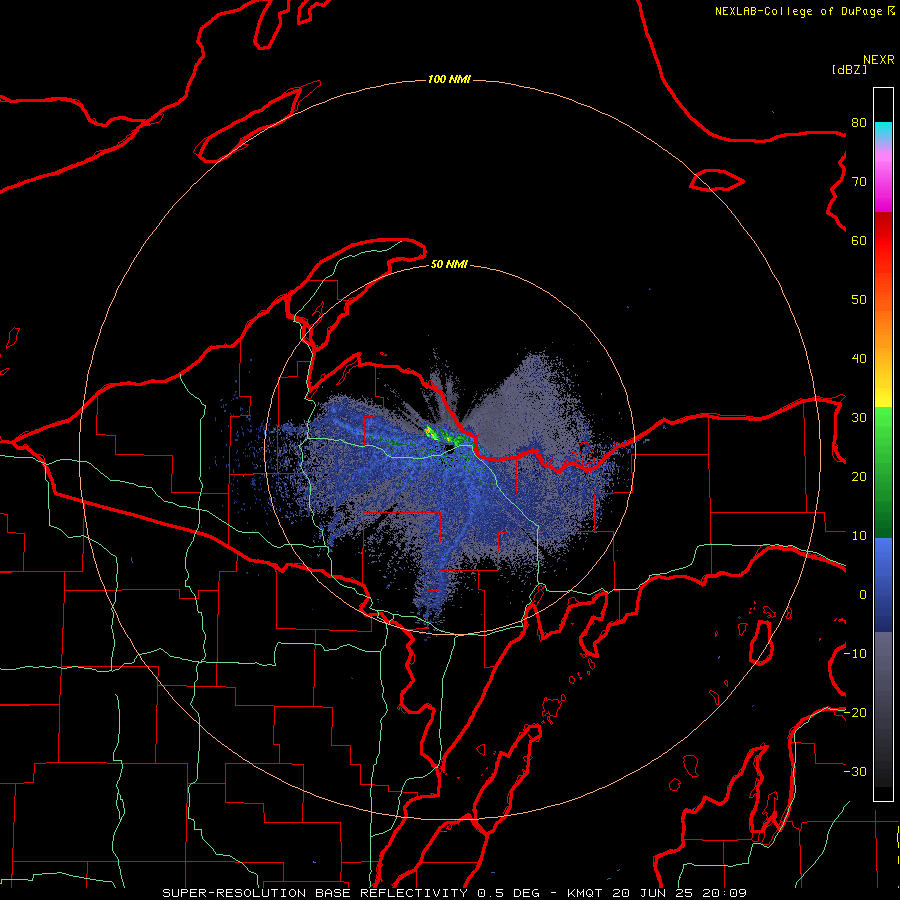Image resolution: width=900 pixels, height=900 pixels.
Task: Pick the cyan segment atop the color bar
Action: [883, 130]
